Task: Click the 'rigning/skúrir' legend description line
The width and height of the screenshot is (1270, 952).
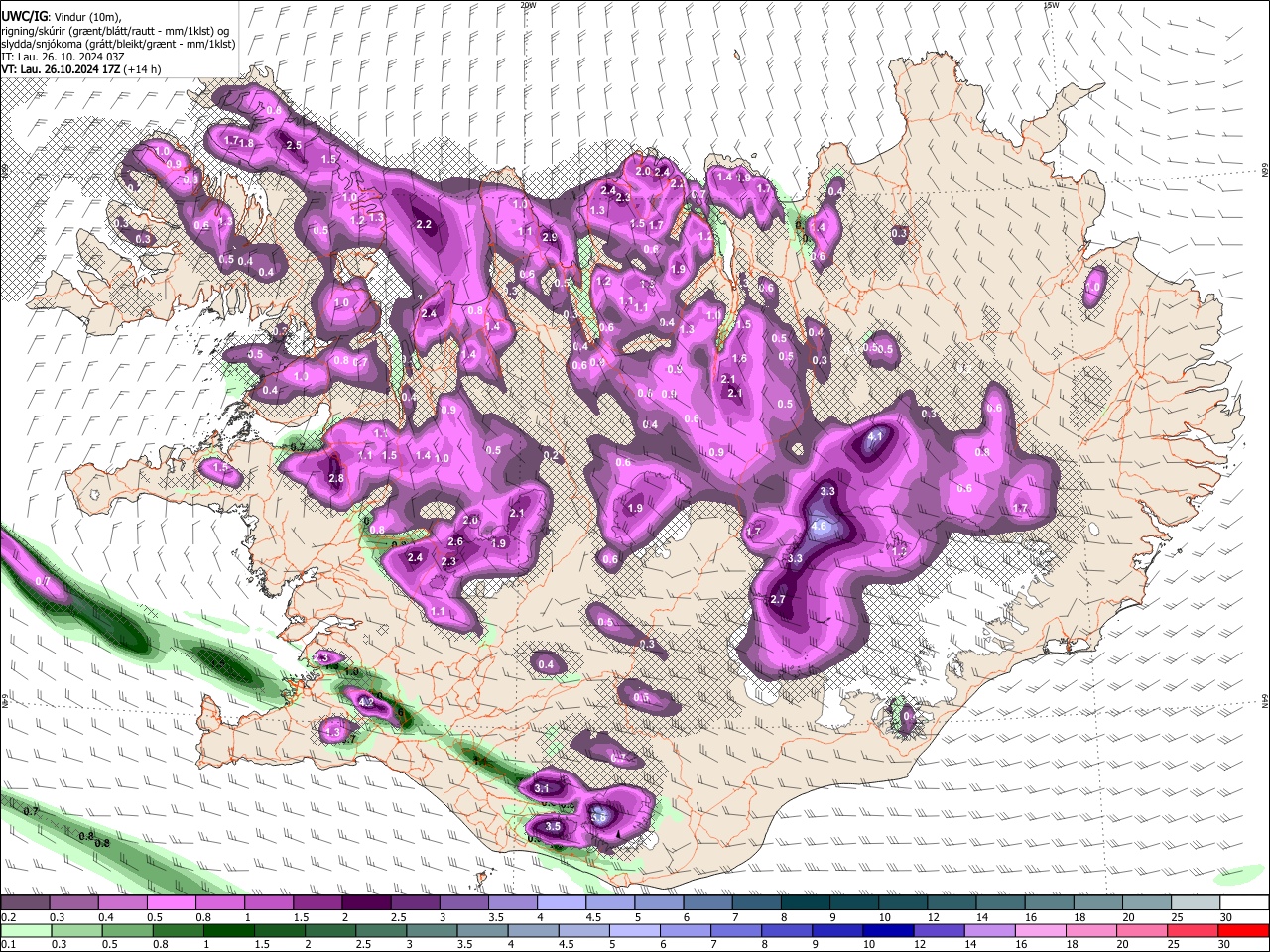Action: (x=117, y=30)
